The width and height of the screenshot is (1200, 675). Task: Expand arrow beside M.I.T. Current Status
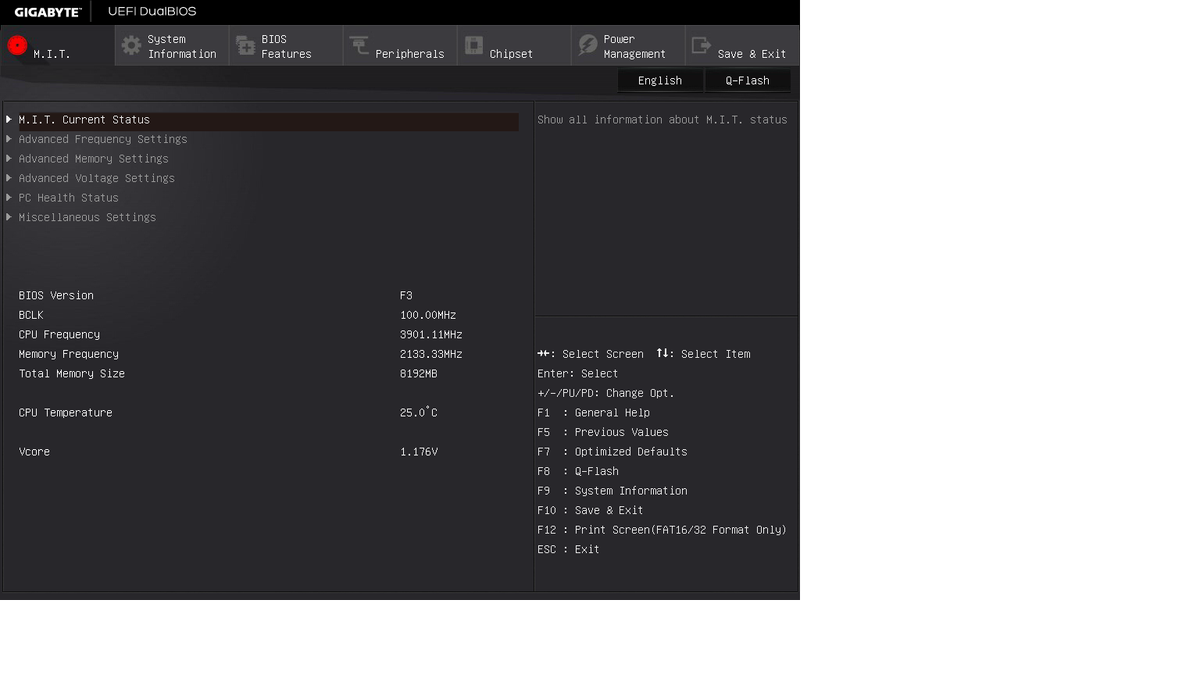point(9,120)
